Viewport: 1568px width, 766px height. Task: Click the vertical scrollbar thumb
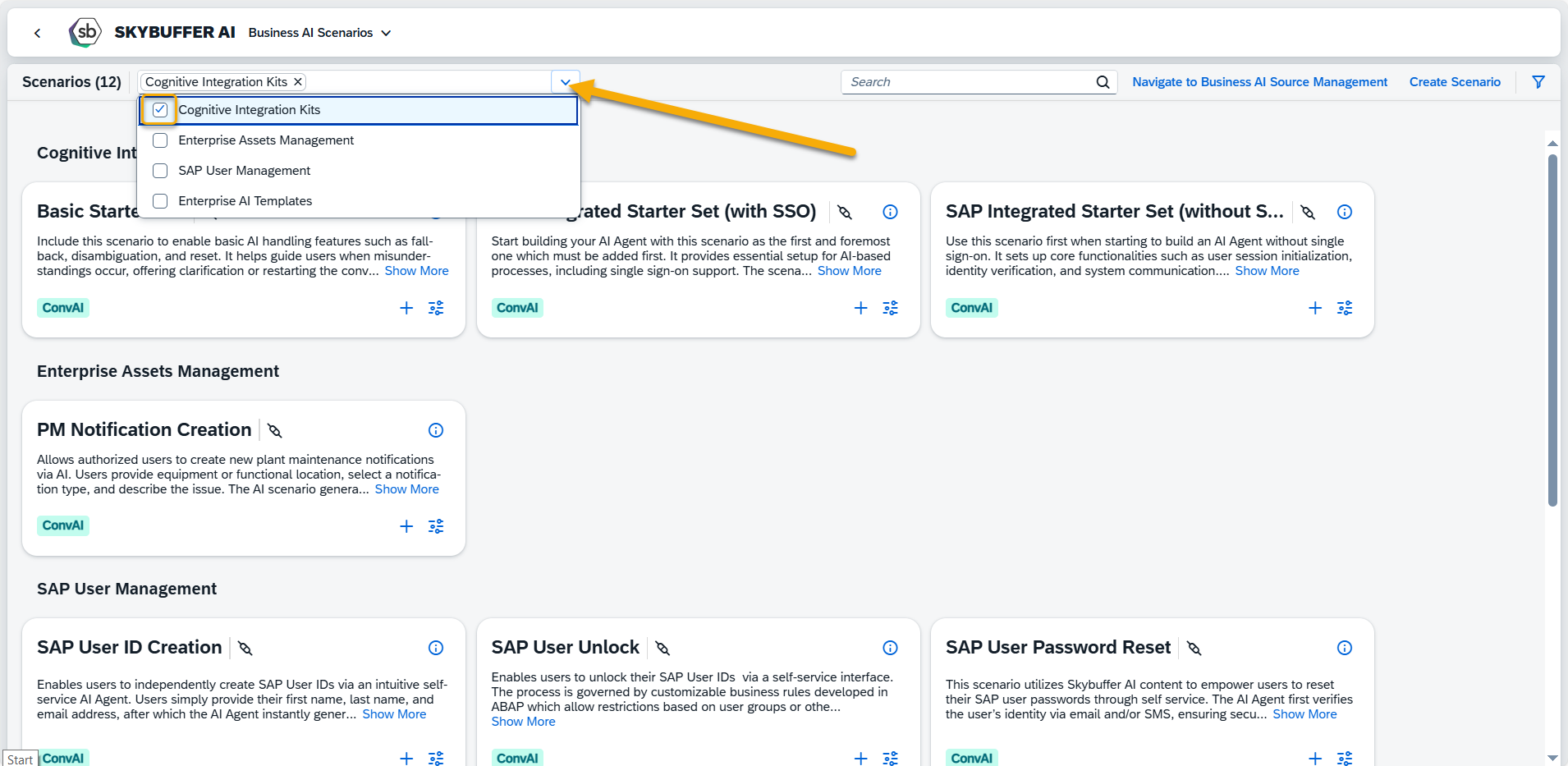[1552, 331]
